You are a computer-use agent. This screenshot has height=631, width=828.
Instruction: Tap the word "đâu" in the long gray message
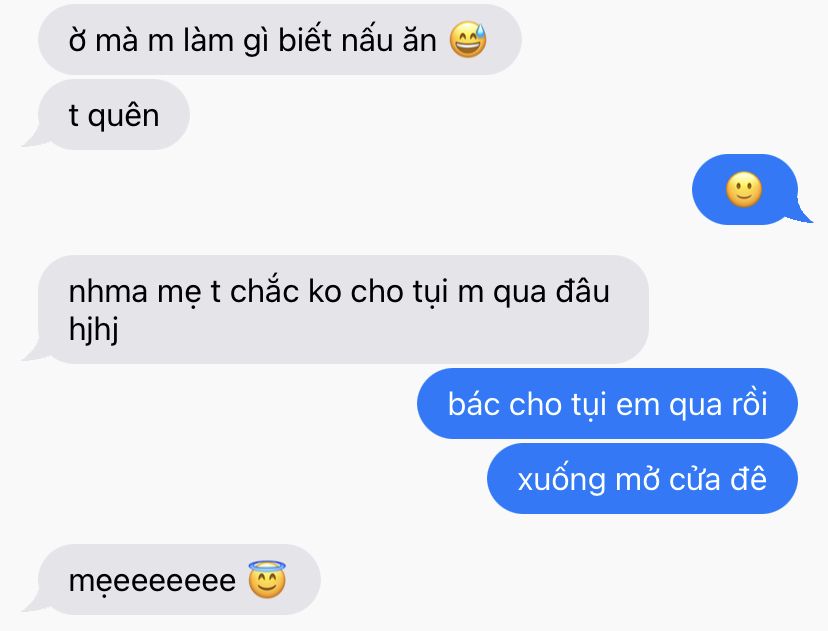pos(582,291)
